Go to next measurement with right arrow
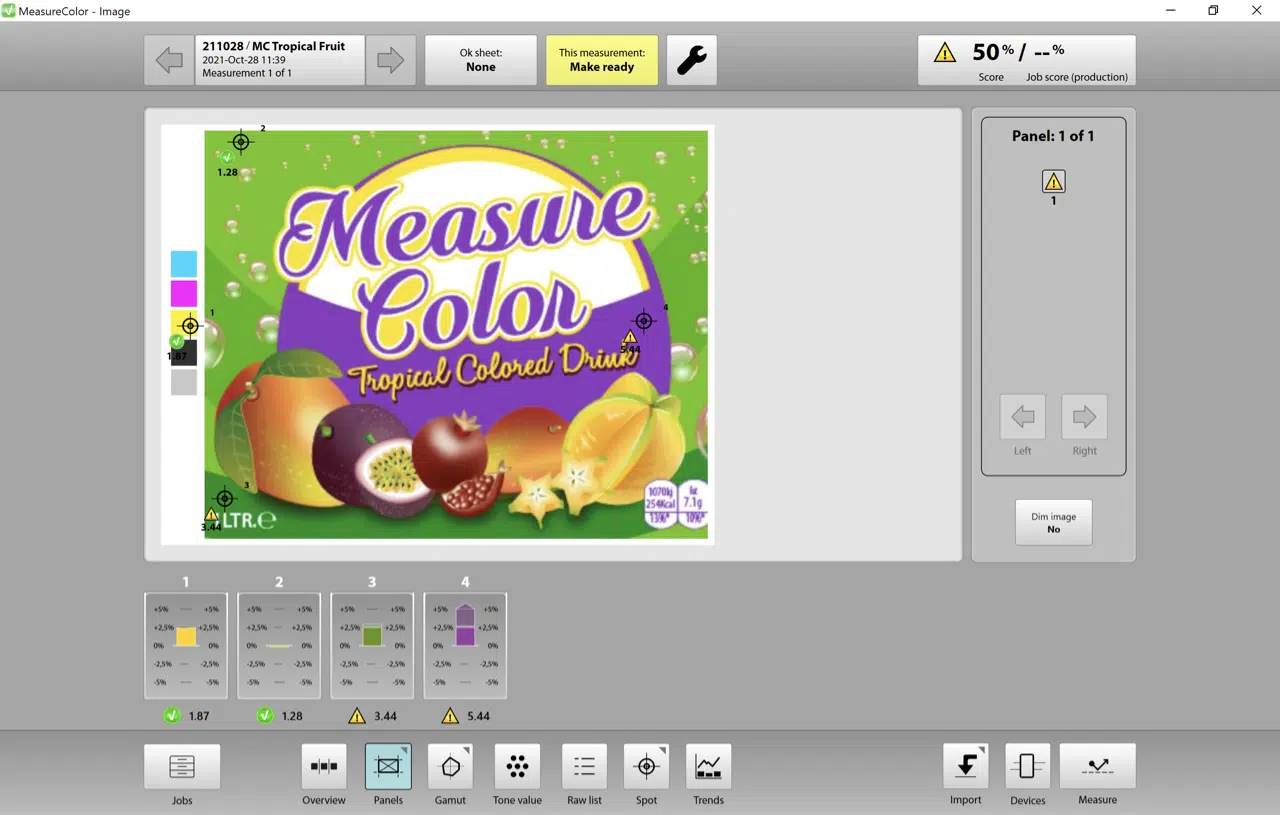Screen dimensions: 1280x815 [390, 59]
